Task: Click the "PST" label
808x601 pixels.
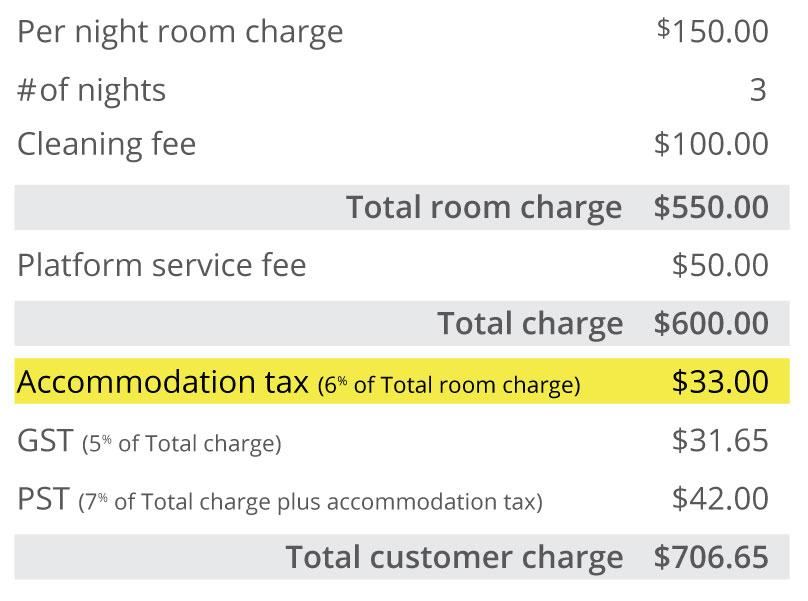Action: click(42, 498)
